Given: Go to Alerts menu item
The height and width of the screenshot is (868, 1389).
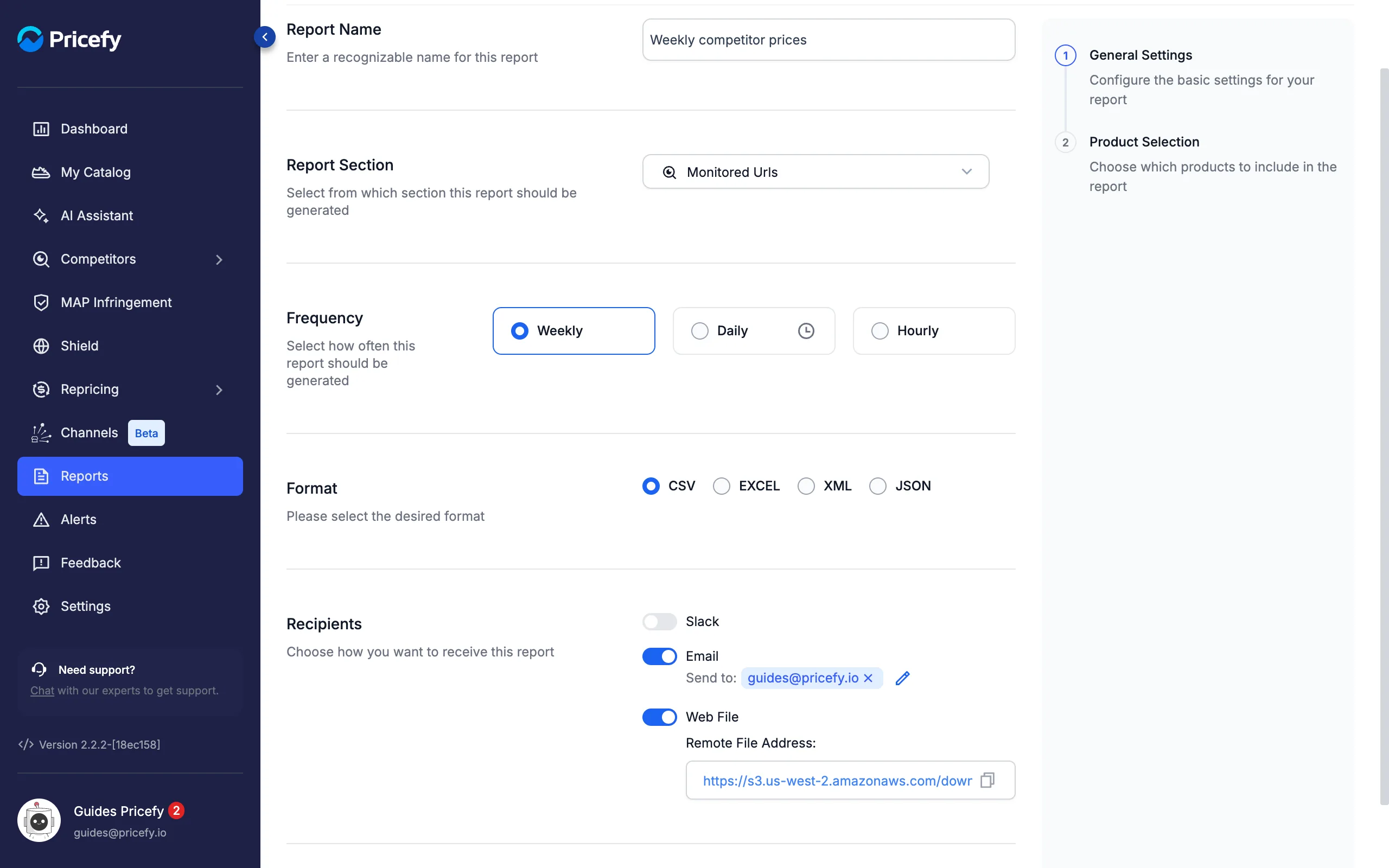Looking at the screenshot, I should tap(130, 520).
